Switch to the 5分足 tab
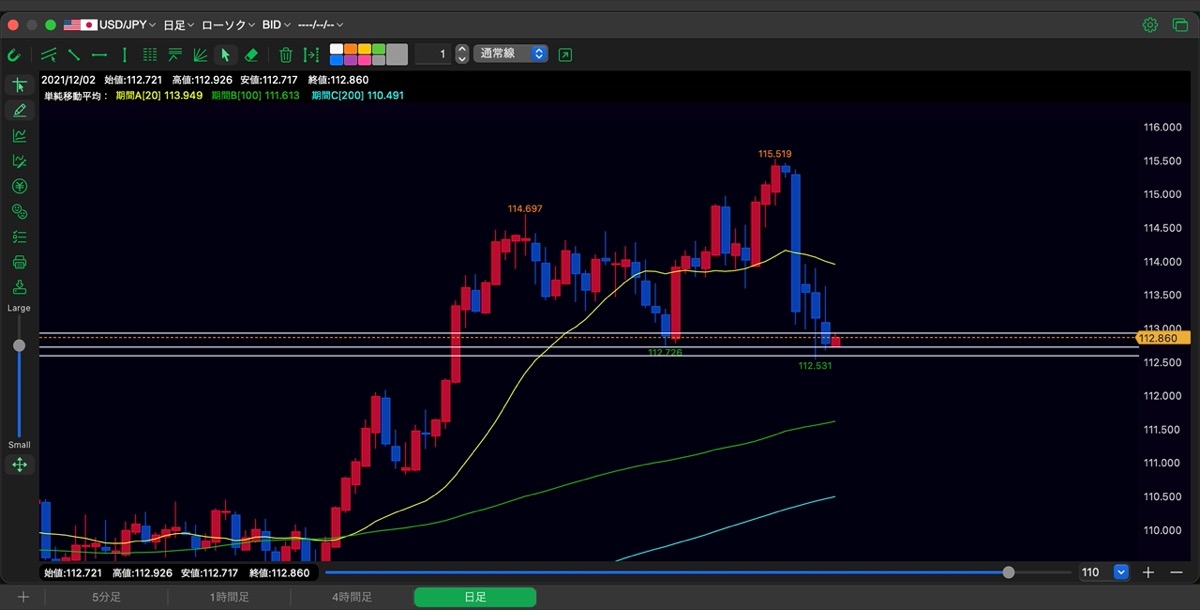The image size is (1200, 610). pyautogui.click(x=107, y=597)
